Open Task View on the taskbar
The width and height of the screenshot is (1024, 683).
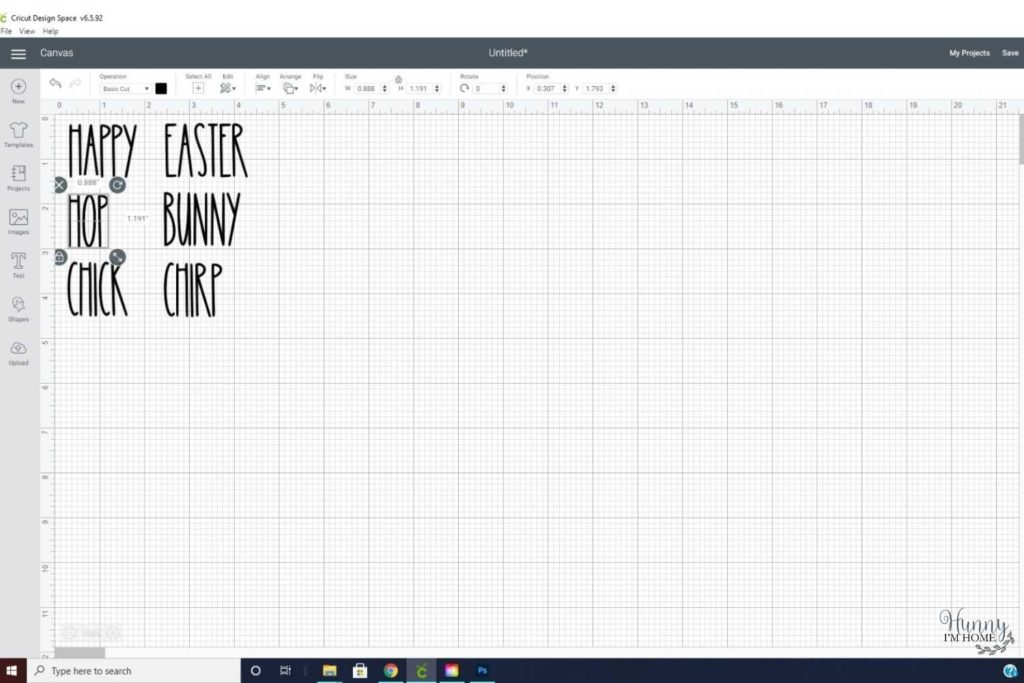(x=285, y=671)
